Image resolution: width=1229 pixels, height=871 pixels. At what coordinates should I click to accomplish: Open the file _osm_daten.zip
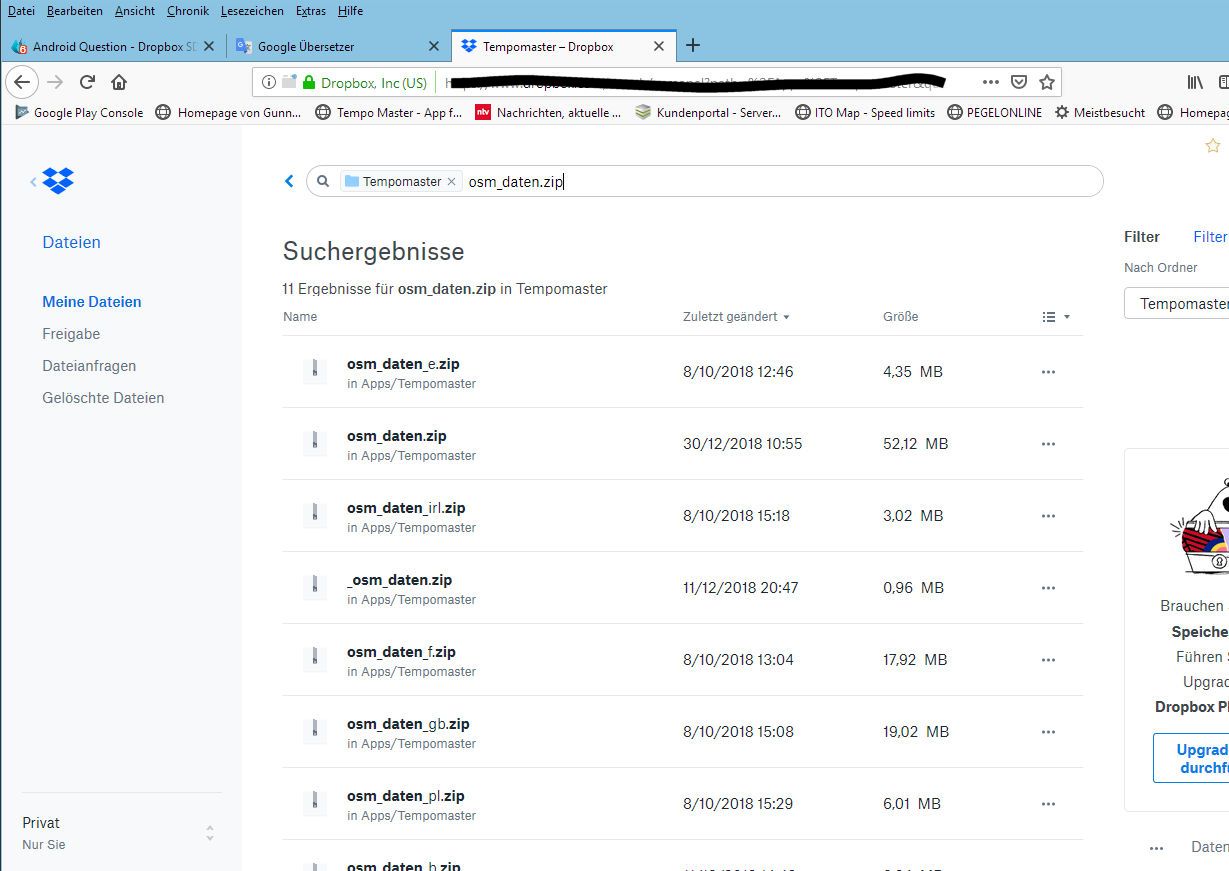(400, 580)
